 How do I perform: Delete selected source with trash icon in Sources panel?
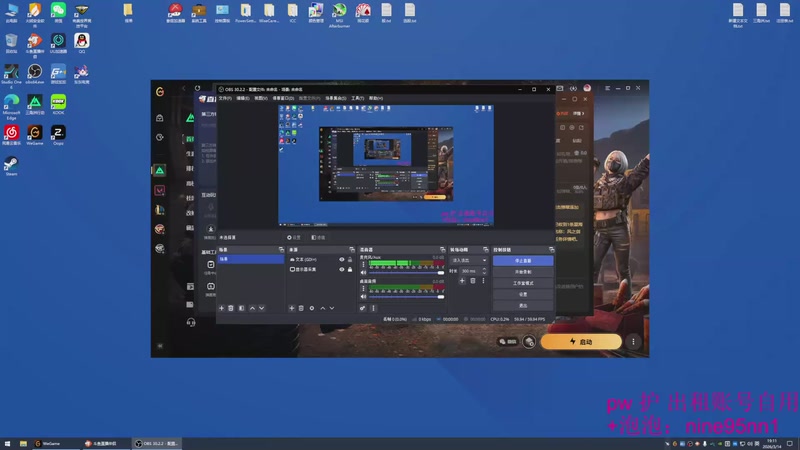[x=301, y=308]
